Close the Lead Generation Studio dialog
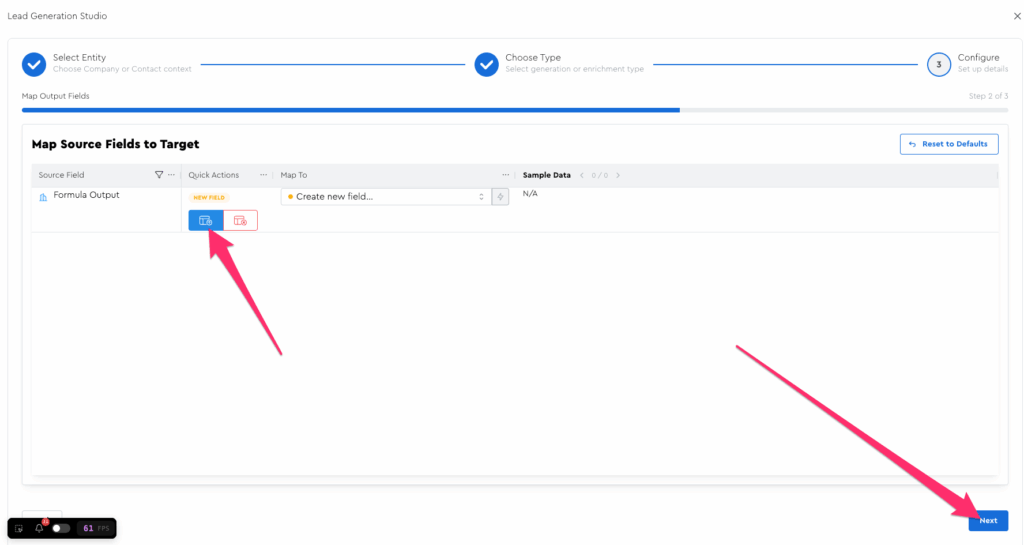 coord(1017,16)
